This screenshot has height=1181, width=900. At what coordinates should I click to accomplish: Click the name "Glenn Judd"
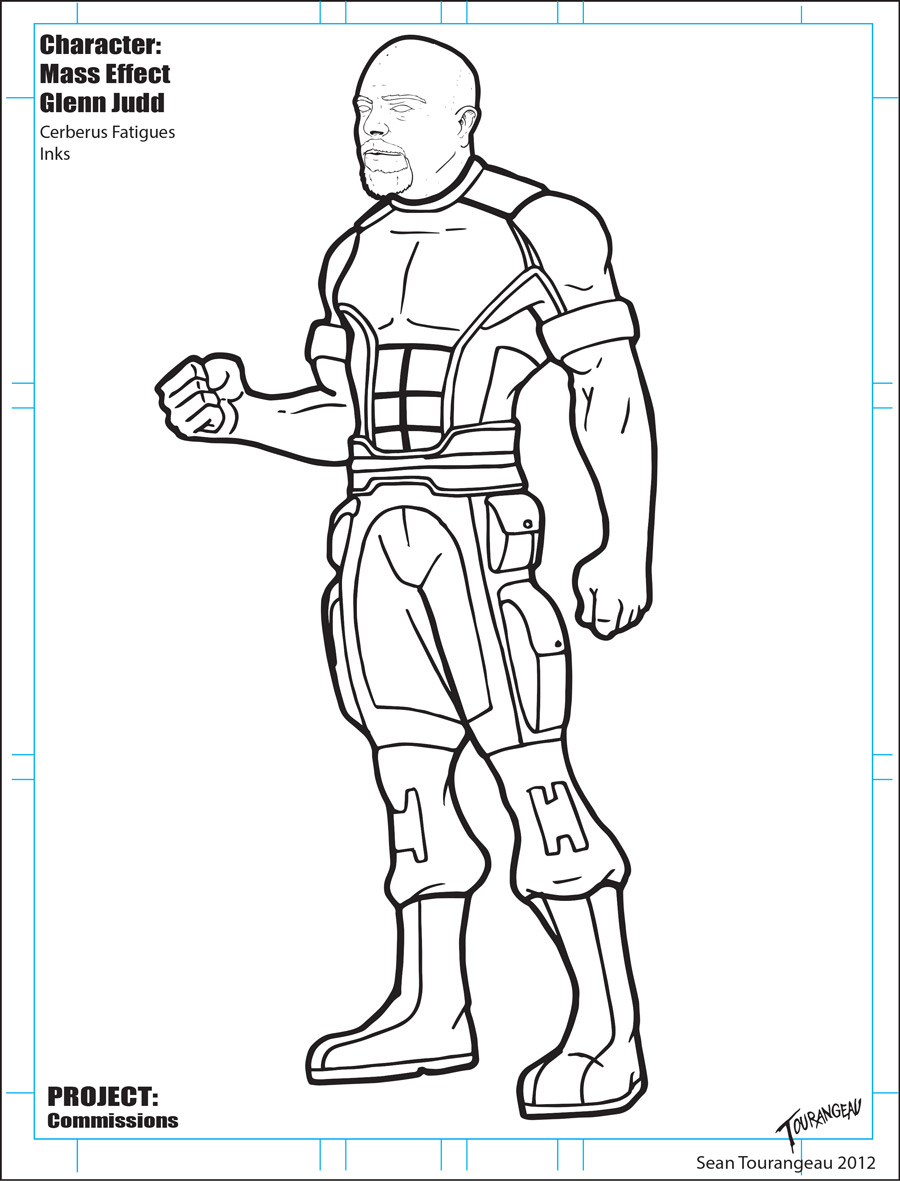102,102
